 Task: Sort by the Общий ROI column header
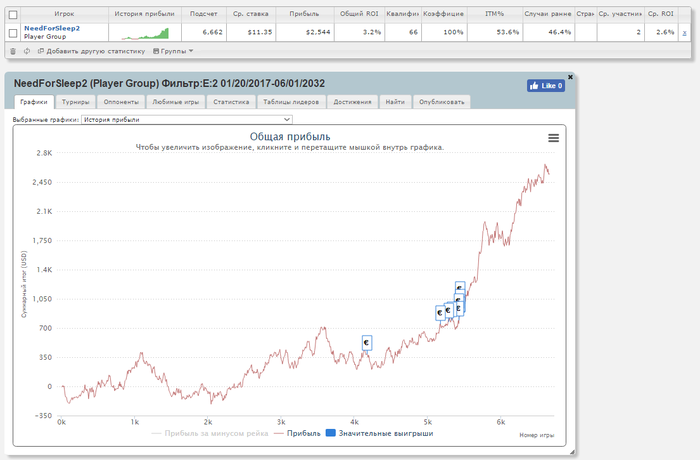click(x=359, y=14)
